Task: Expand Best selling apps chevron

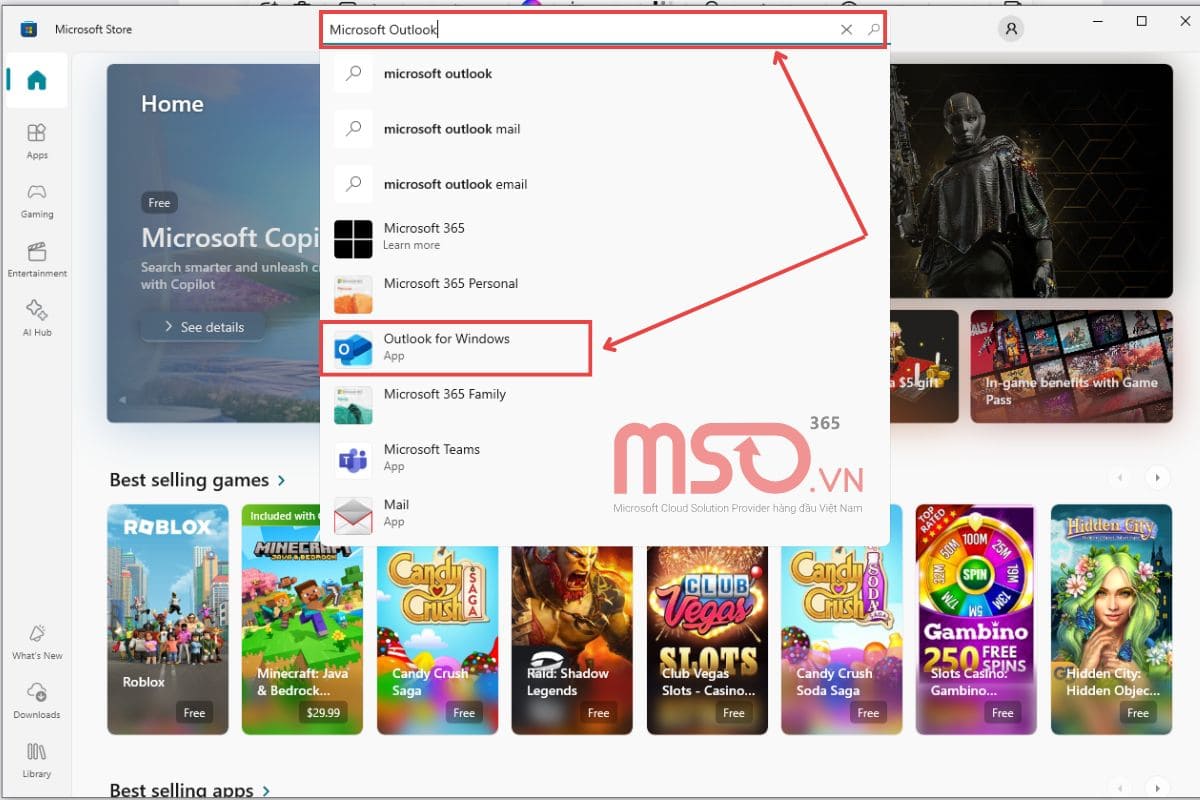Action: pyautogui.click(x=266, y=791)
